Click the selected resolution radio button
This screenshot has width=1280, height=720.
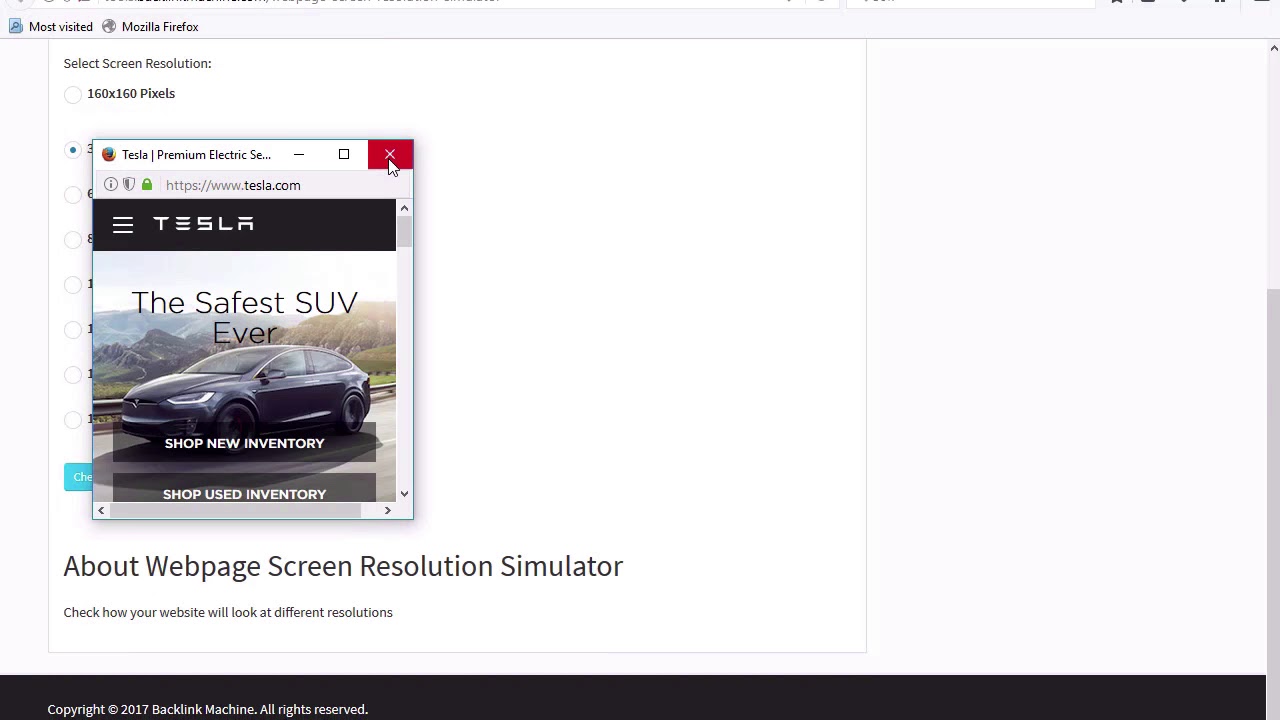pyautogui.click(x=73, y=149)
